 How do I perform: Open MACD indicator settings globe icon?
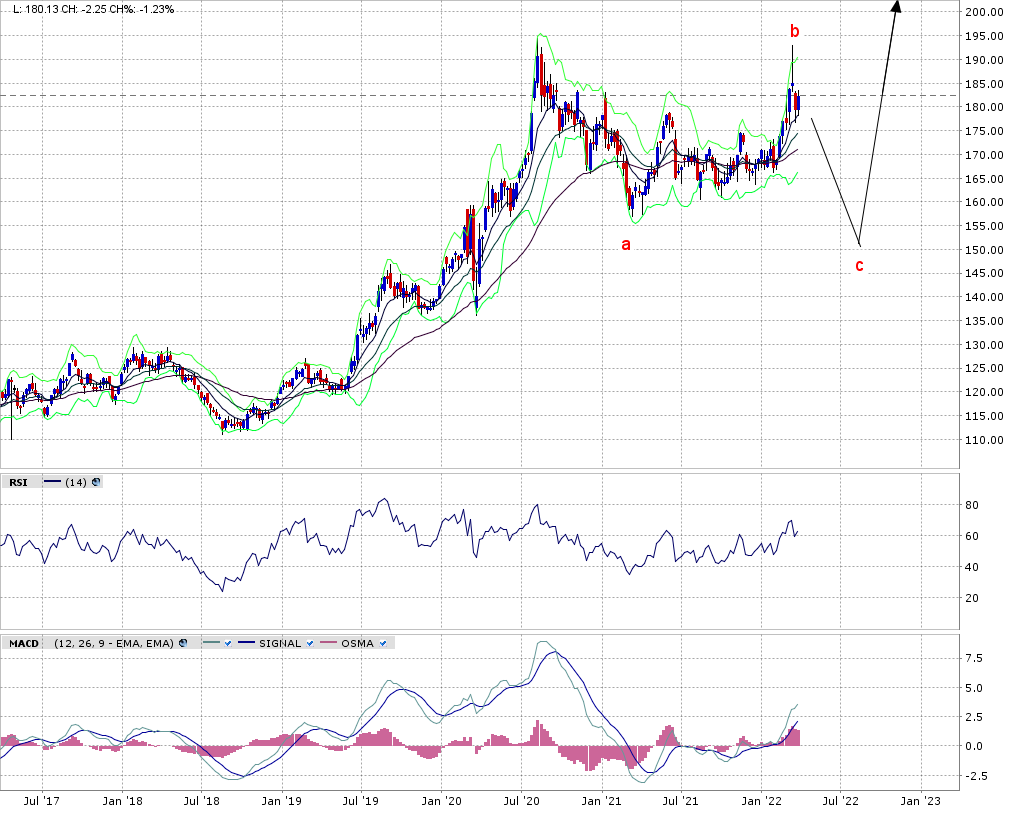click(x=183, y=643)
